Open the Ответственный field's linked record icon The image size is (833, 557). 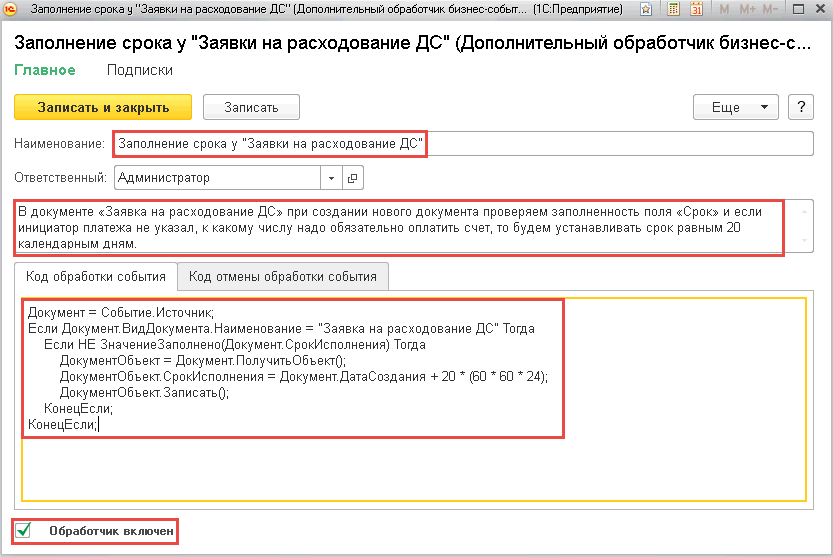(352, 178)
